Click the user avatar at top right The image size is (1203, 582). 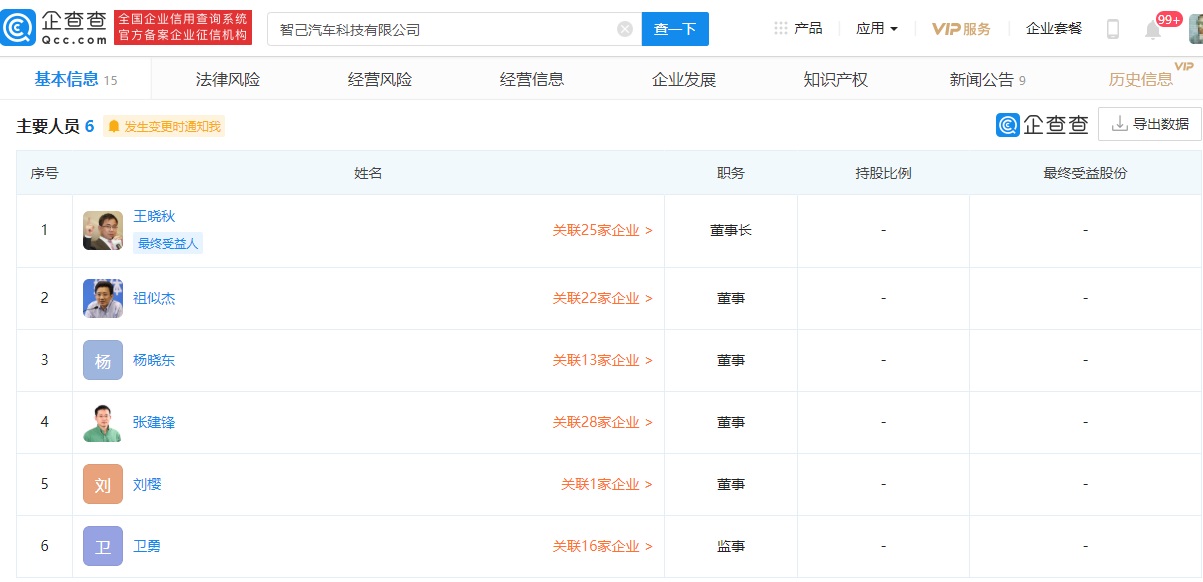(1195, 29)
